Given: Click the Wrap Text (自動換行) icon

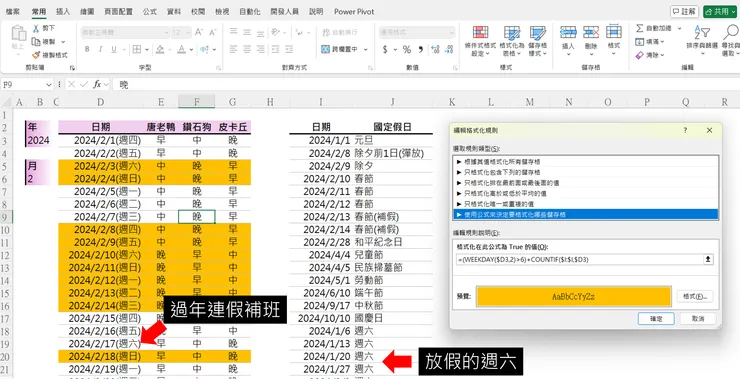Looking at the screenshot, I should (326, 32).
